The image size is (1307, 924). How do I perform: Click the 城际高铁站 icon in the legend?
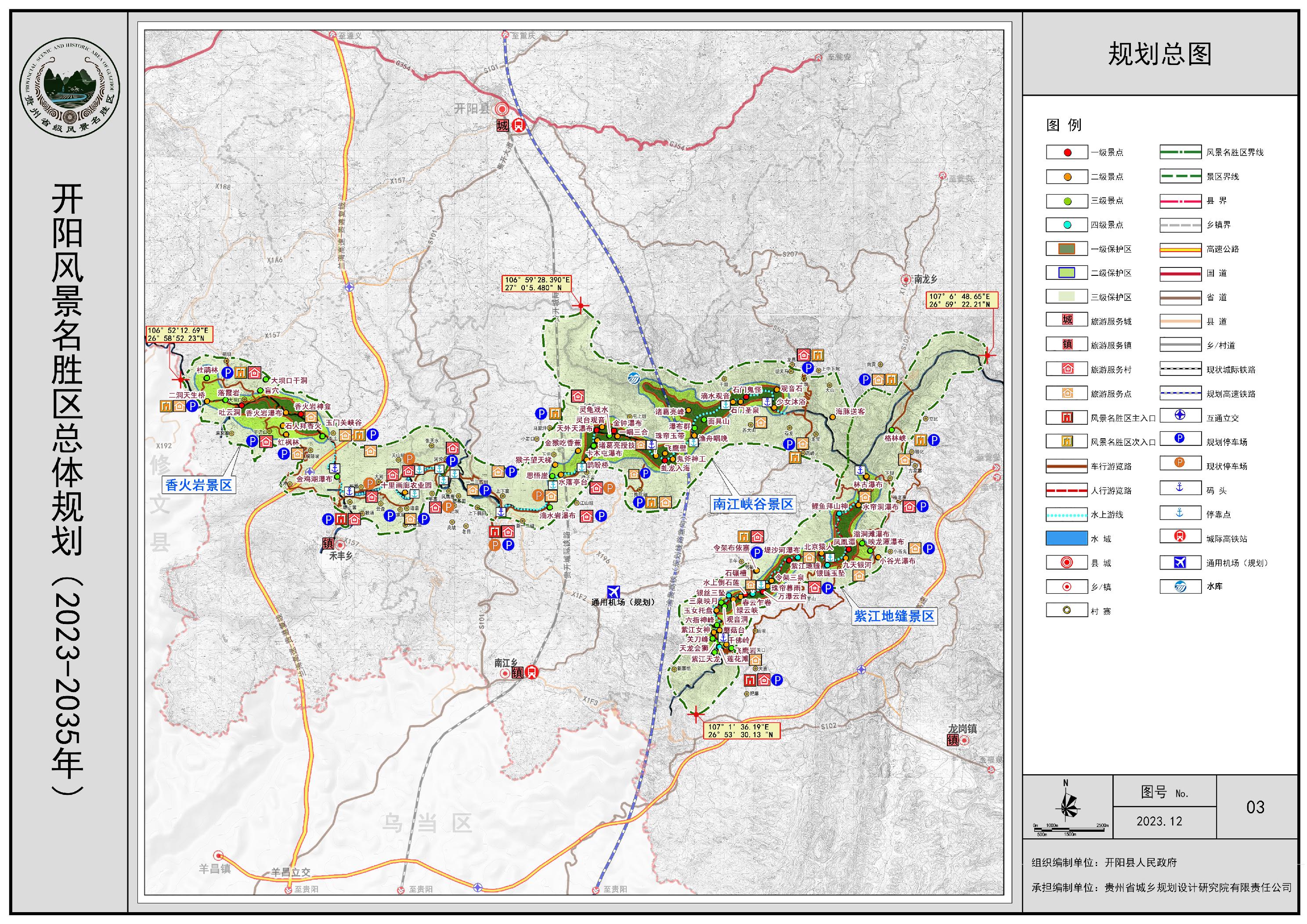click(1180, 536)
